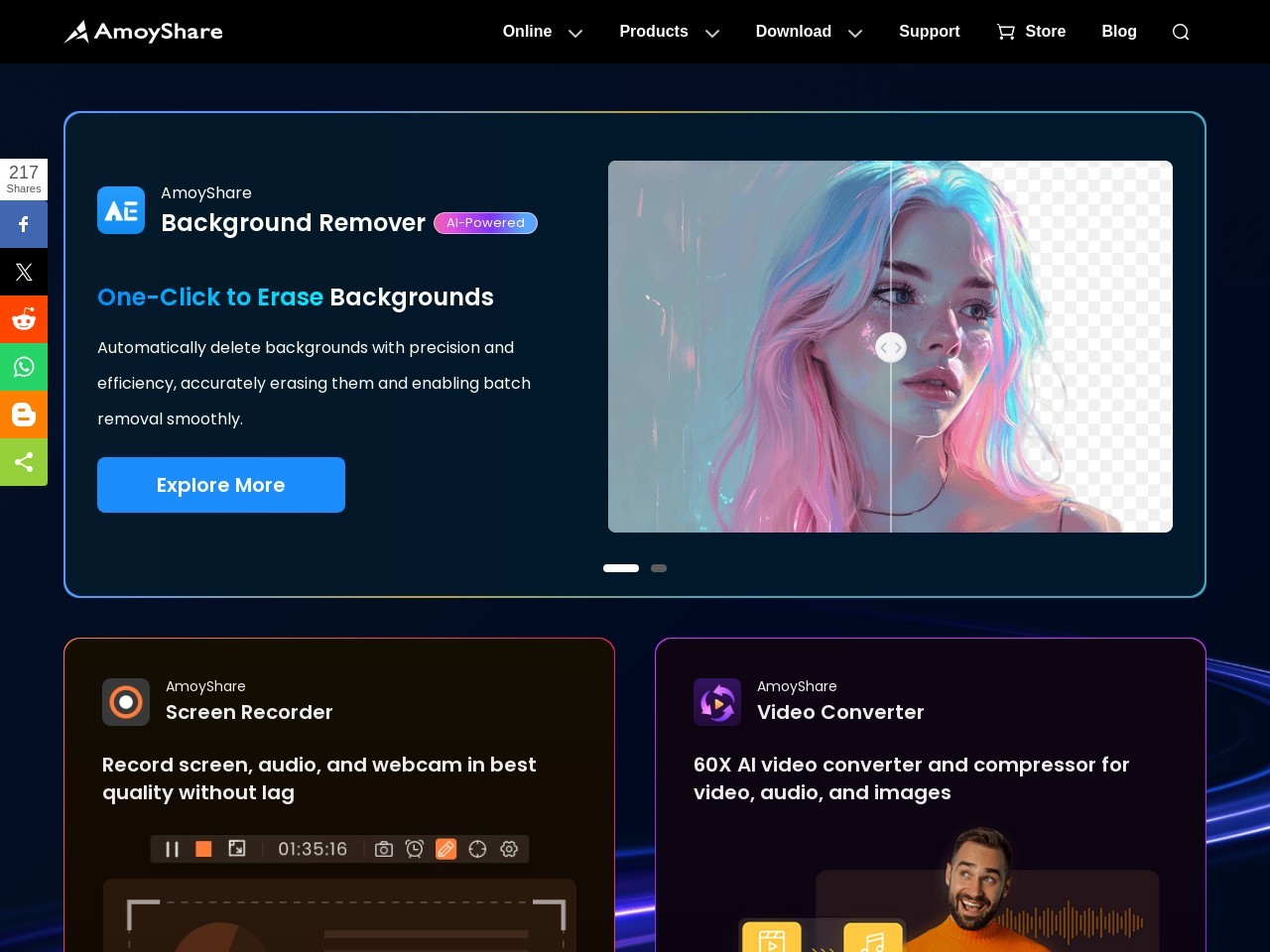Viewport: 1270px width, 952px height.
Task: Expand the Download menu chevron
Action: tap(855, 33)
